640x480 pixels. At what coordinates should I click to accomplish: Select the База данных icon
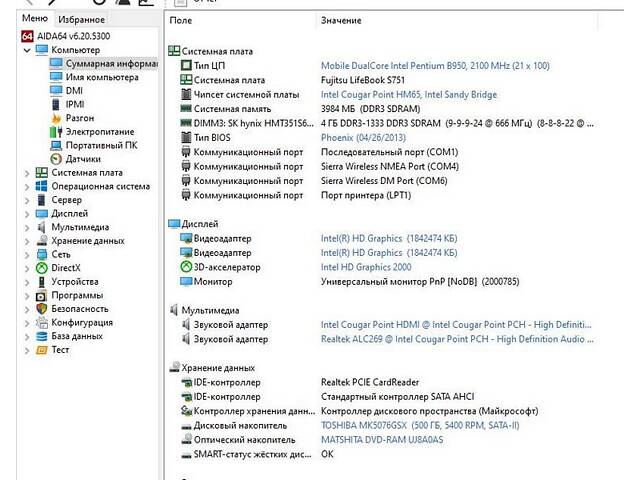(42, 336)
